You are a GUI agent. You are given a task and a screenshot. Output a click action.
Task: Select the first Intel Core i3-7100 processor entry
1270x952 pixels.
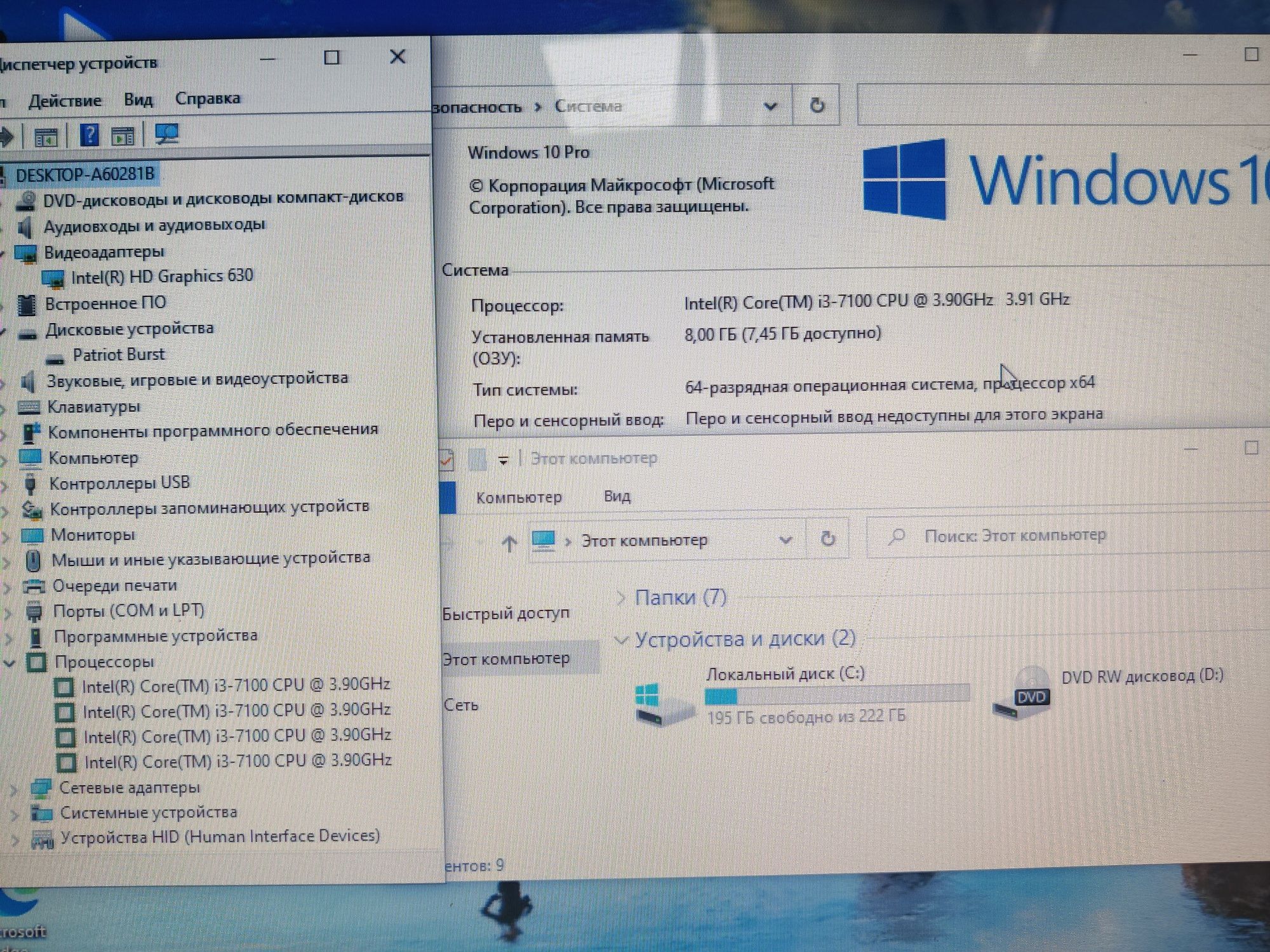[236, 685]
